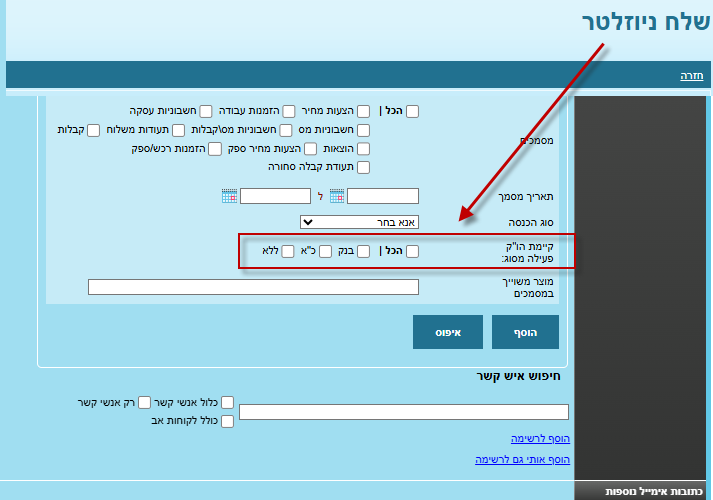Open calendar picker for document end date
This screenshot has height=500, width=713.
230,196
